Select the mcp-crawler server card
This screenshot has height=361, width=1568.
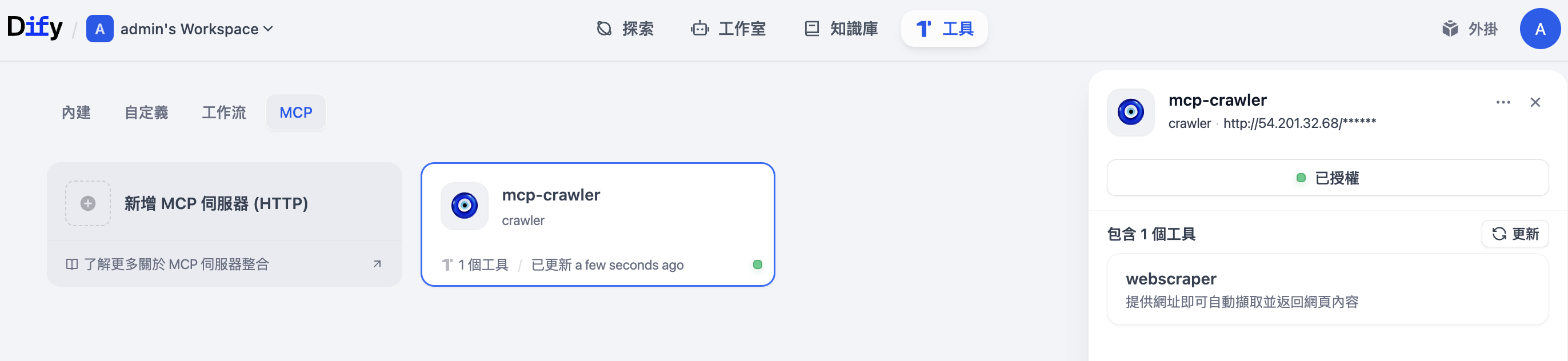click(597, 224)
